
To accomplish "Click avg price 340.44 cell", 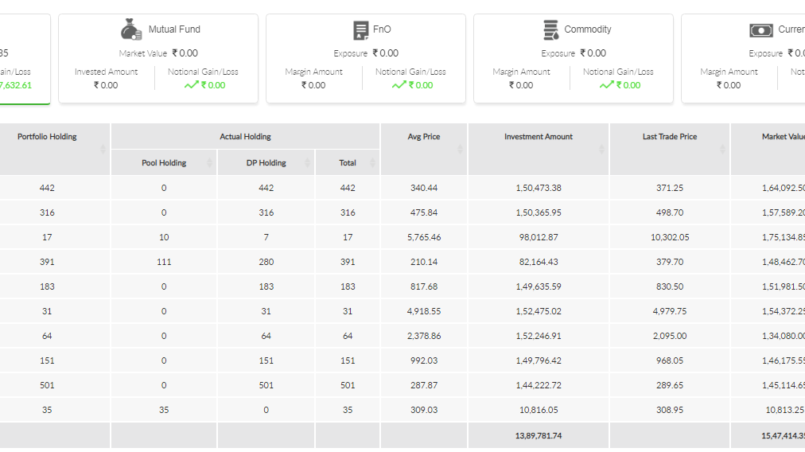I will point(424,188).
